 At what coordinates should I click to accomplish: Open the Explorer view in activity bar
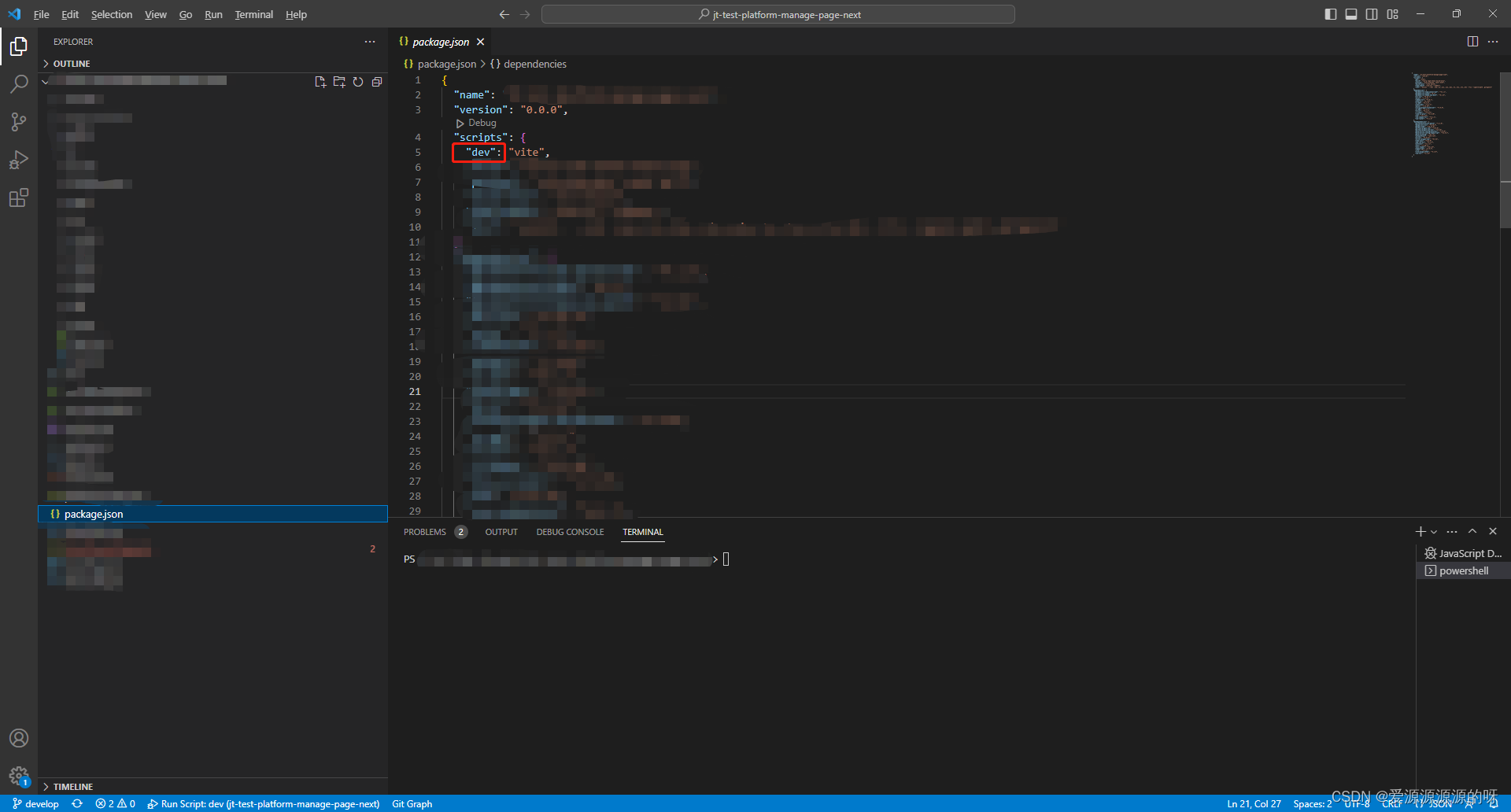click(19, 47)
